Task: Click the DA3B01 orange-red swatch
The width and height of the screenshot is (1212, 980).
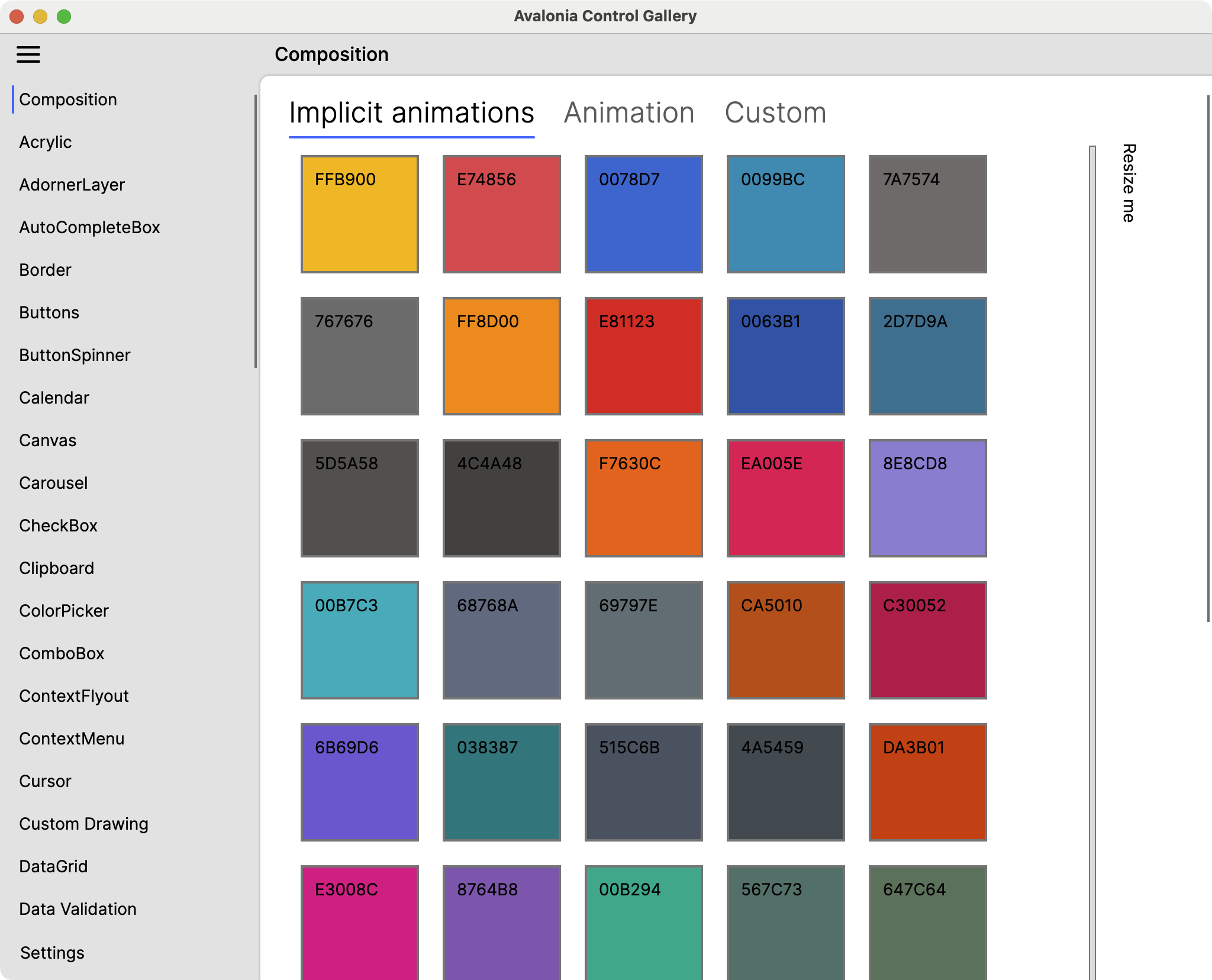Action: 928,782
